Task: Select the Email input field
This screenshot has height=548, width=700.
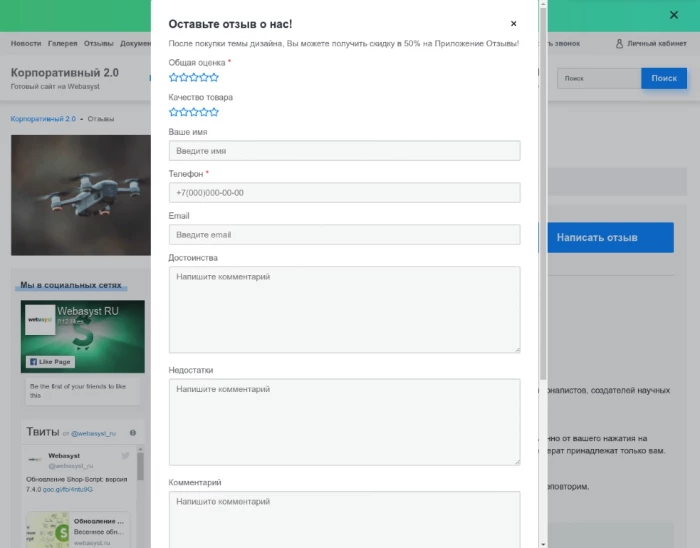Action: click(x=344, y=235)
